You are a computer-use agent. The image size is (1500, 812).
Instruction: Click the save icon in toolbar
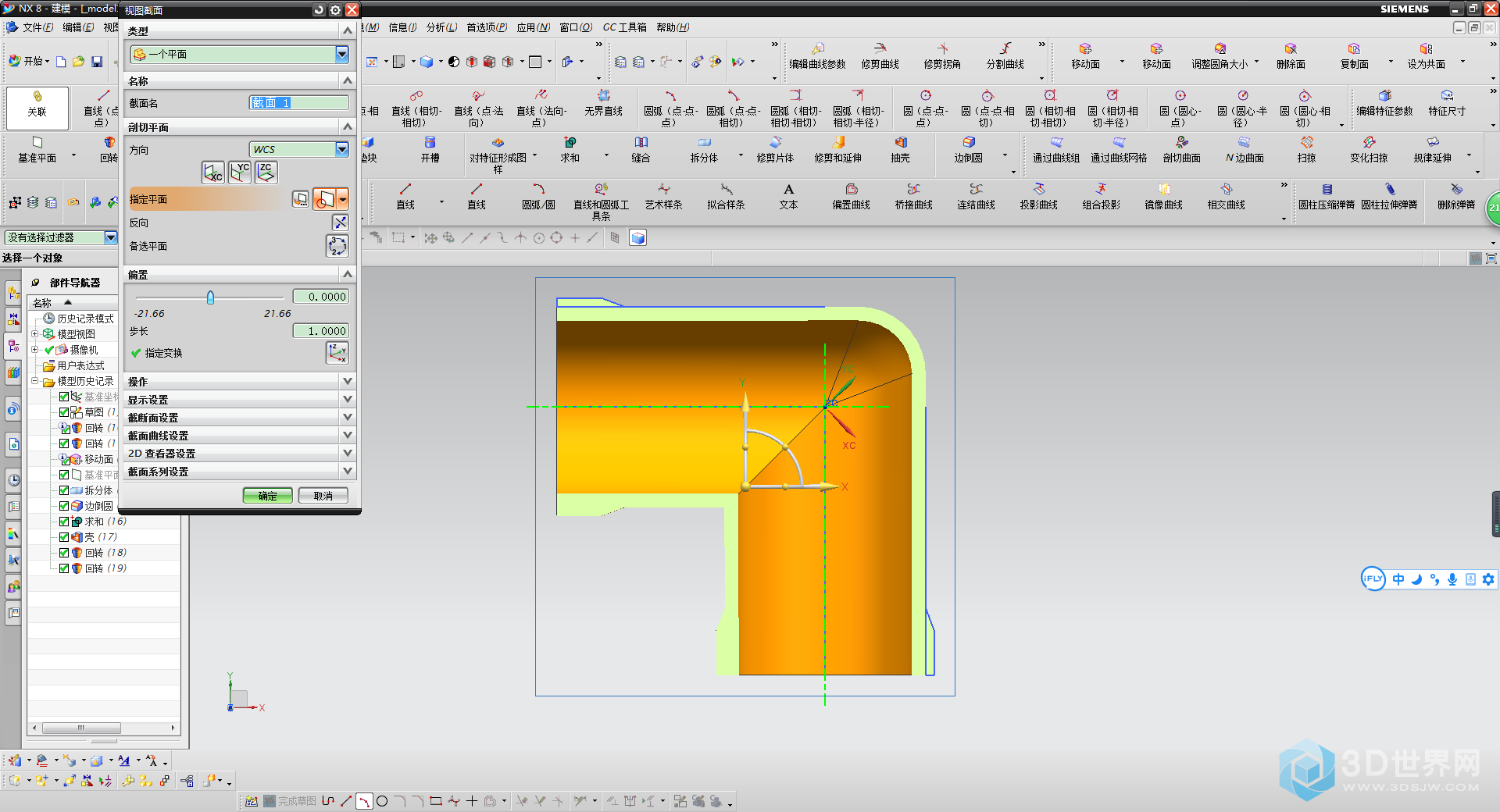[x=97, y=61]
